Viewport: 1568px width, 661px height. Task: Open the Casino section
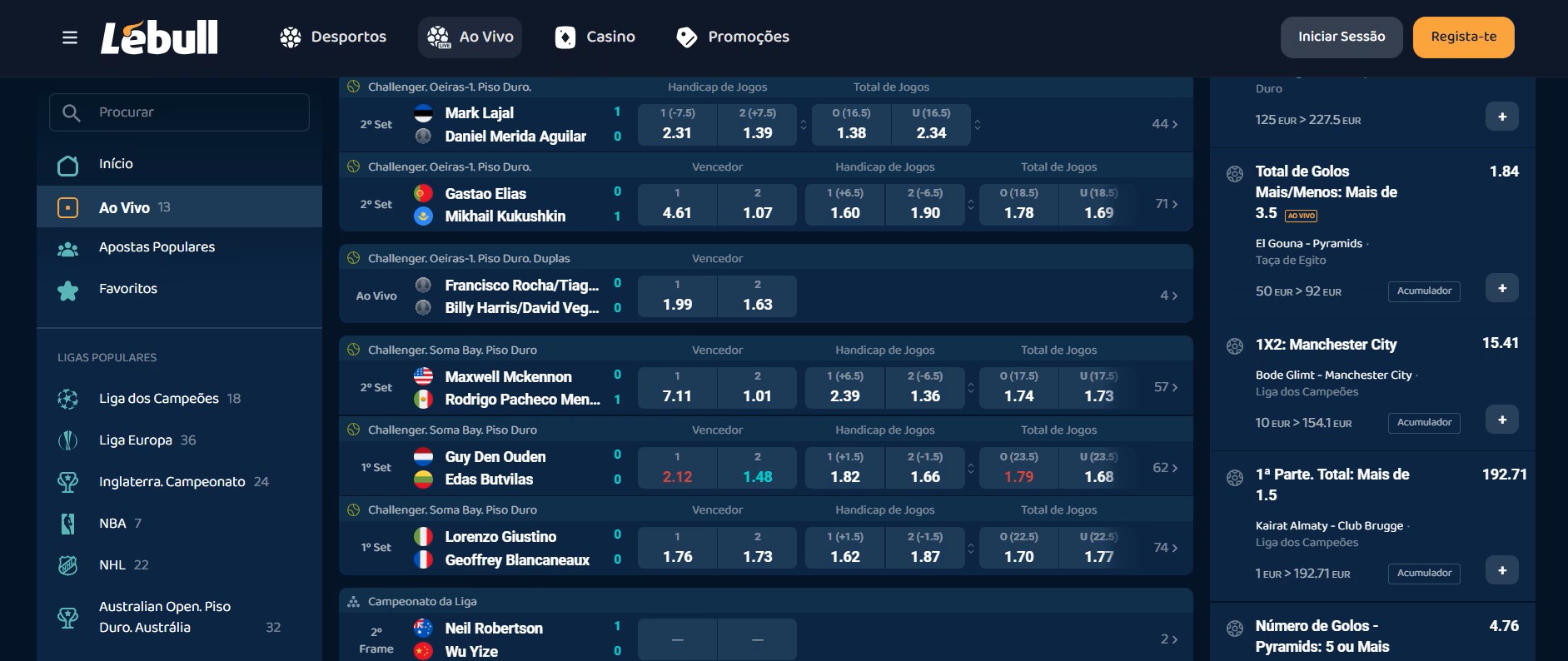tap(595, 37)
